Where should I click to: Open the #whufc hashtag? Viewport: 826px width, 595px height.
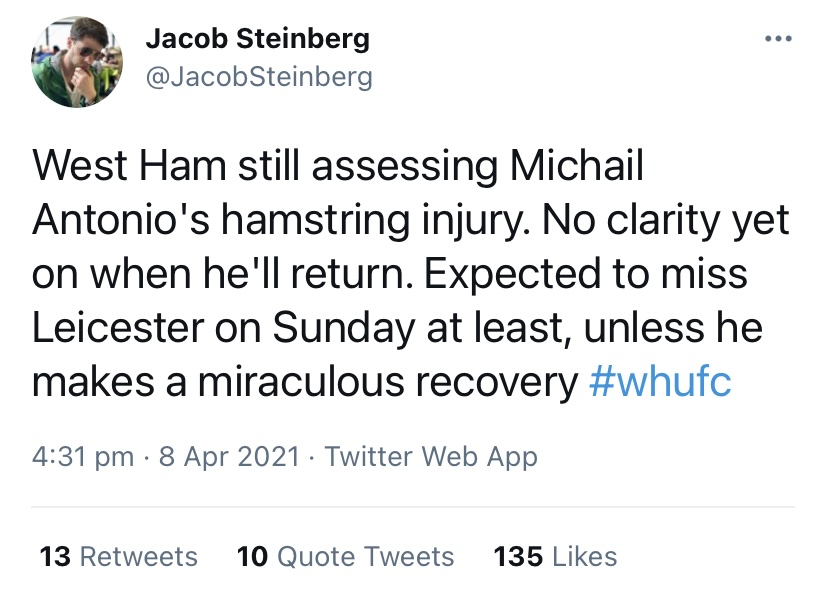660,381
